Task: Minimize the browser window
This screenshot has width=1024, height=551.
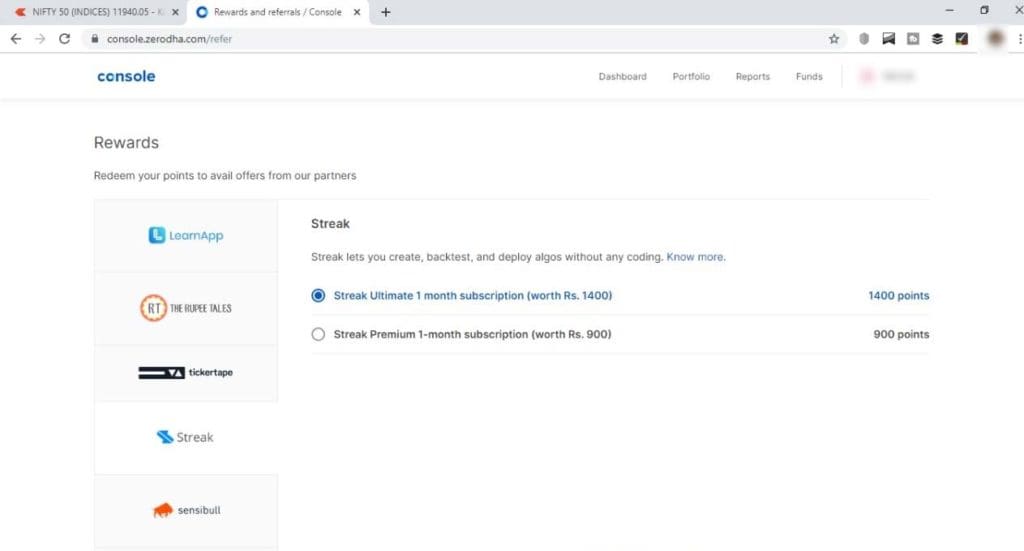Action: point(950,10)
